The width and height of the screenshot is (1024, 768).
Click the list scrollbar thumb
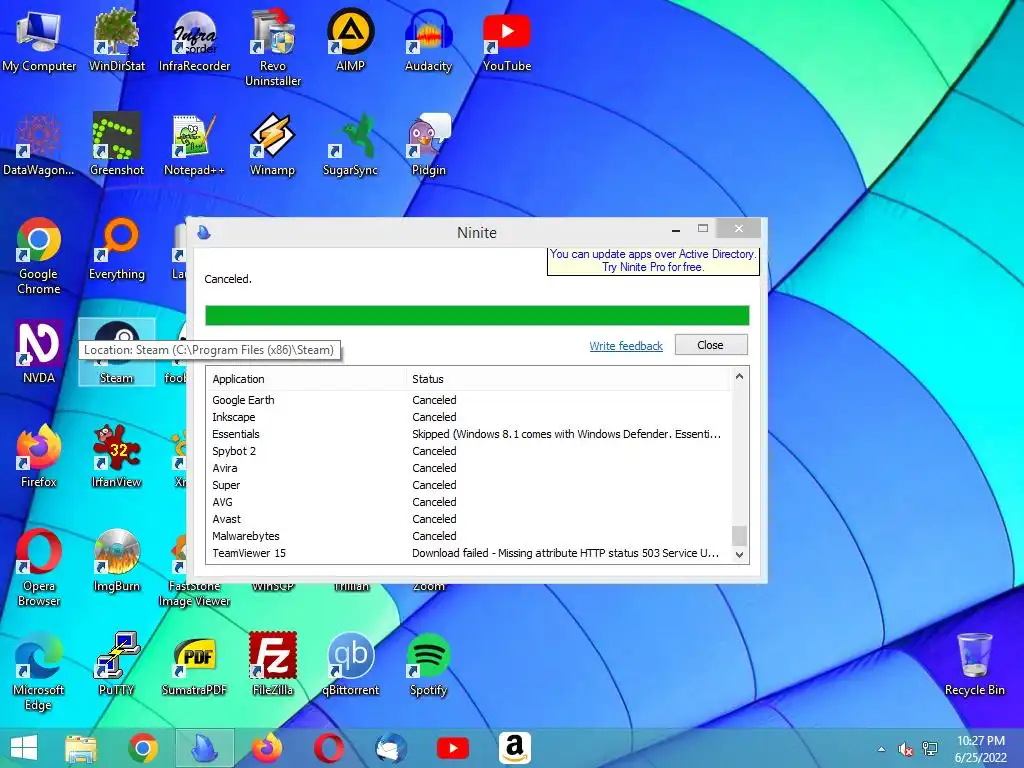(739, 536)
